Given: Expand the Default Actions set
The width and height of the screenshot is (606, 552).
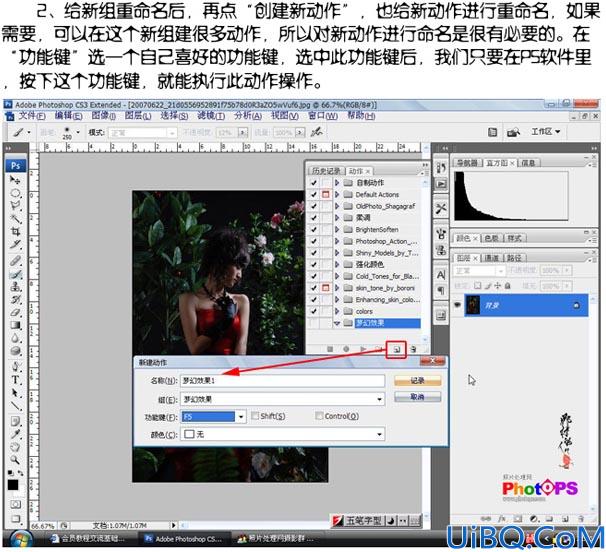Looking at the screenshot, I should coord(337,194).
